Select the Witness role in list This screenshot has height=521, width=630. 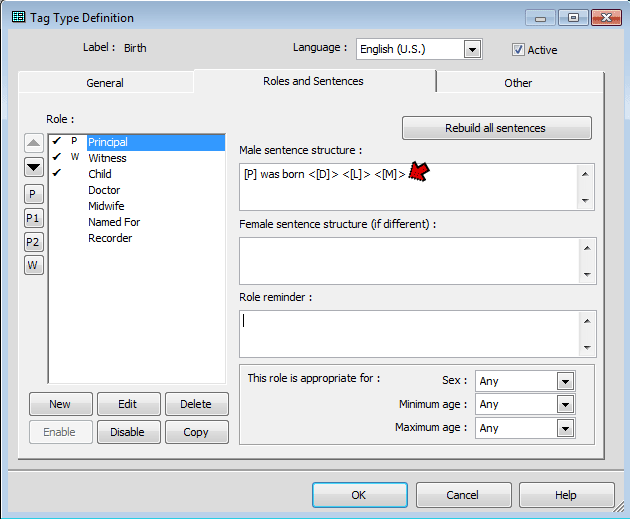coord(107,158)
